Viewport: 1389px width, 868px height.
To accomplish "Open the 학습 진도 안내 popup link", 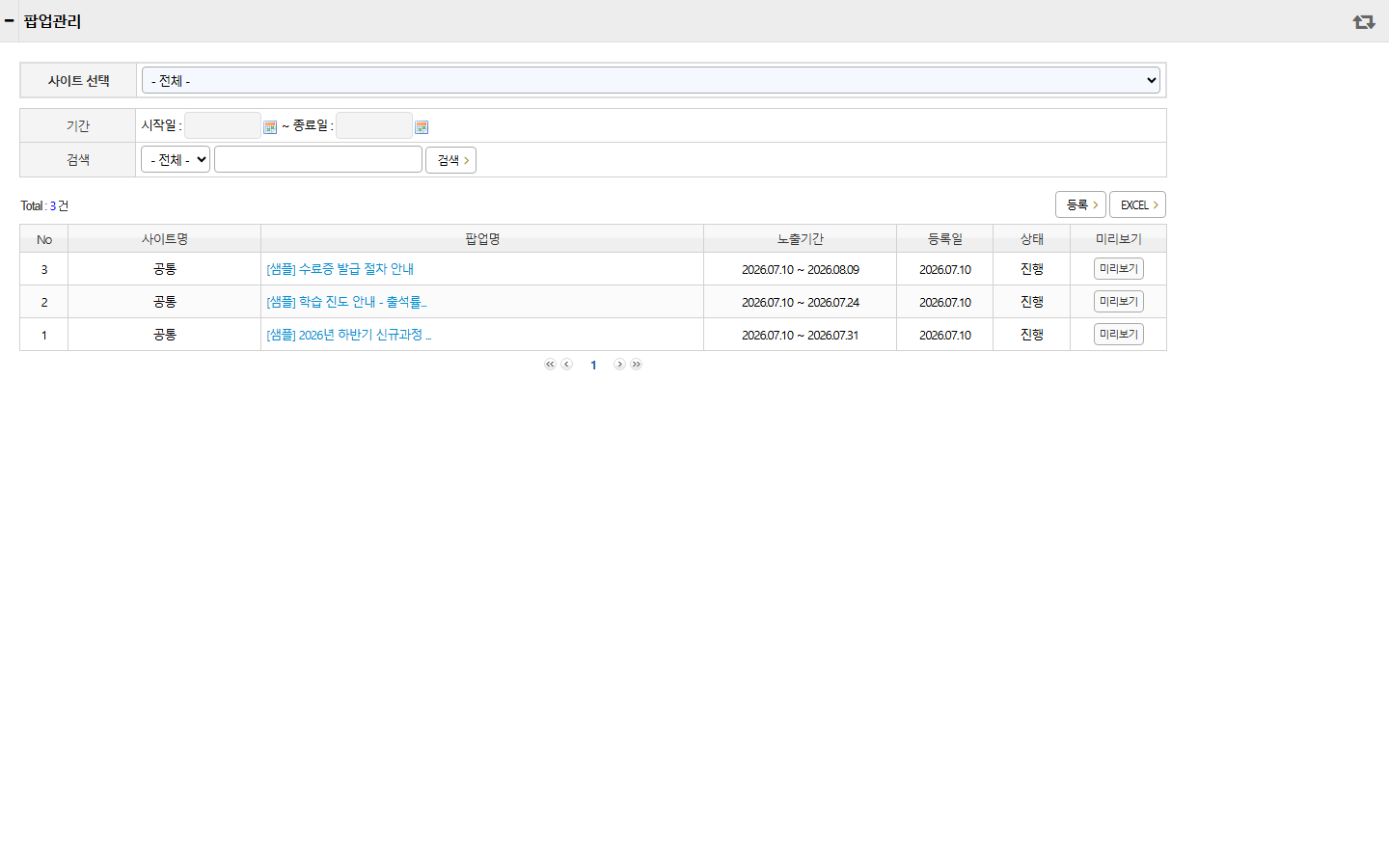I will tap(346, 302).
